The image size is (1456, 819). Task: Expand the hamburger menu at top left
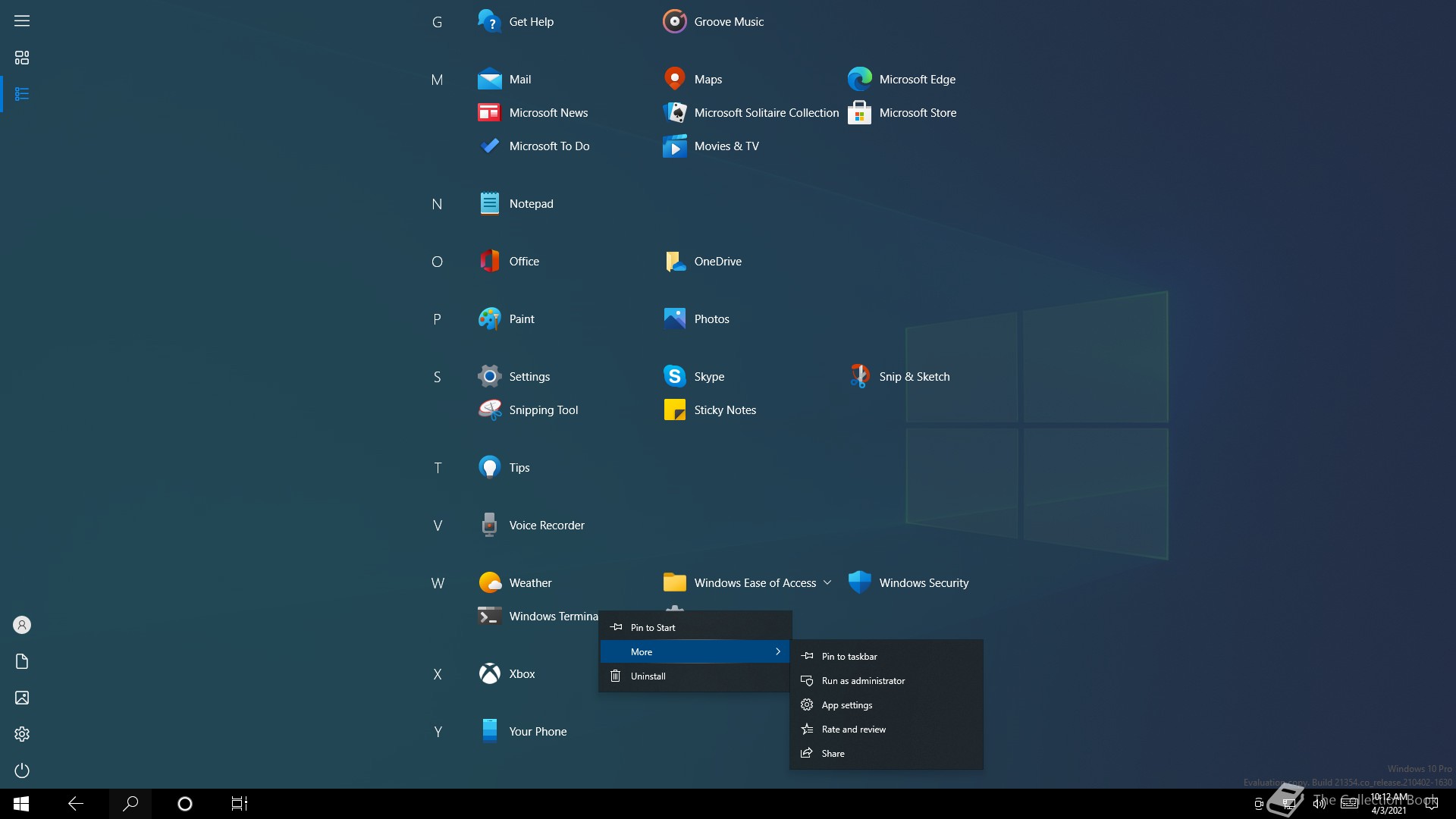pyautogui.click(x=22, y=21)
